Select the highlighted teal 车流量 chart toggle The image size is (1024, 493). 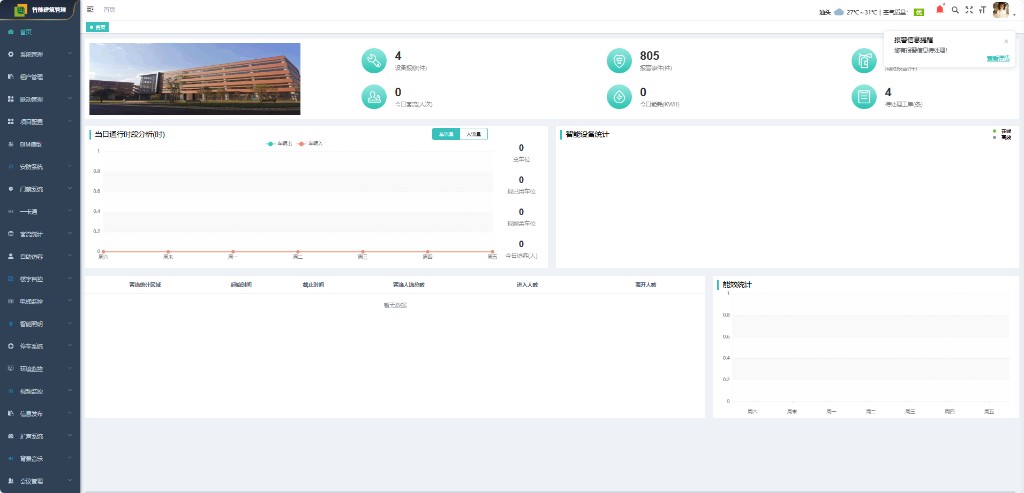pos(446,134)
